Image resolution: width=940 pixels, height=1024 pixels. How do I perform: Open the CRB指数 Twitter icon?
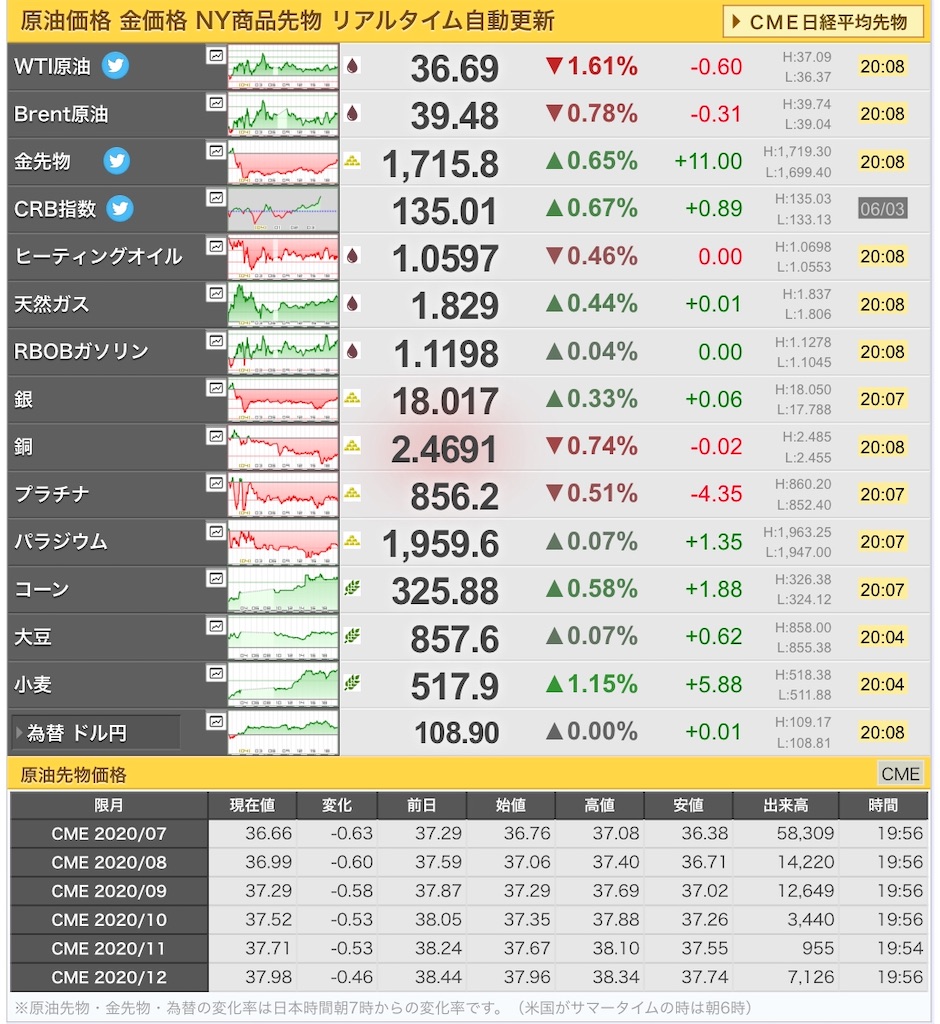120,208
